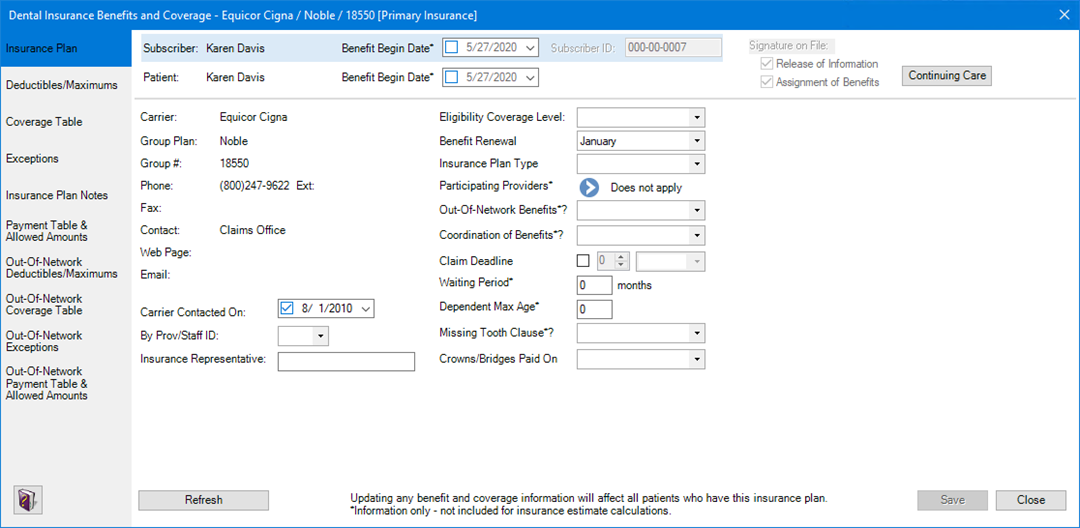Image resolution: width=1080 pixels, height=528 pixels.
Task: Switch to the Deductibles/Maximums tab
Action: (62, 85)
